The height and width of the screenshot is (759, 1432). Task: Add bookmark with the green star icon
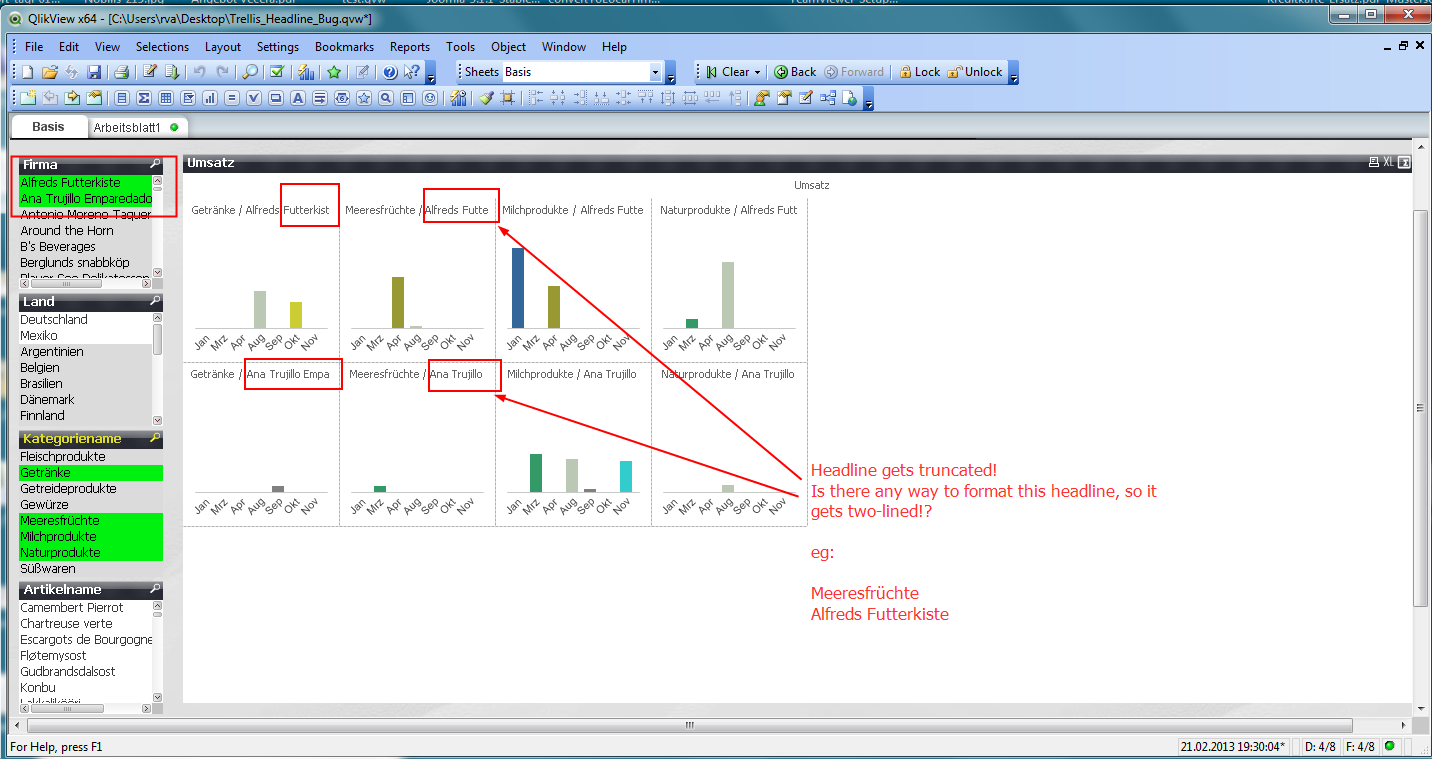(333, 72)
